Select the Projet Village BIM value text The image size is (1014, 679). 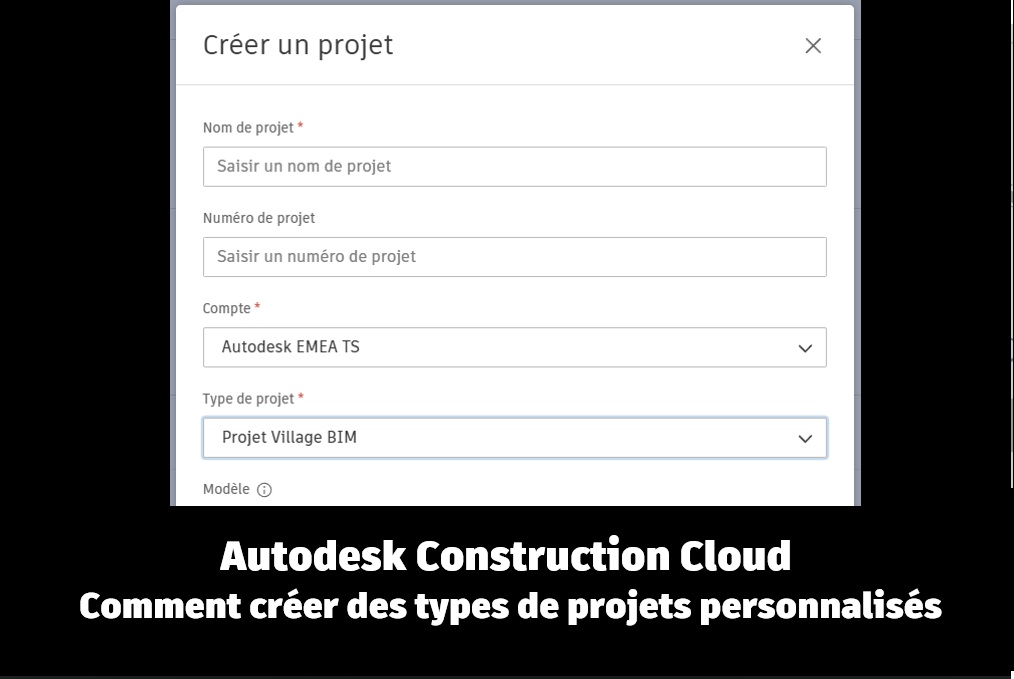pyautogui.click(x=287, y=437)
